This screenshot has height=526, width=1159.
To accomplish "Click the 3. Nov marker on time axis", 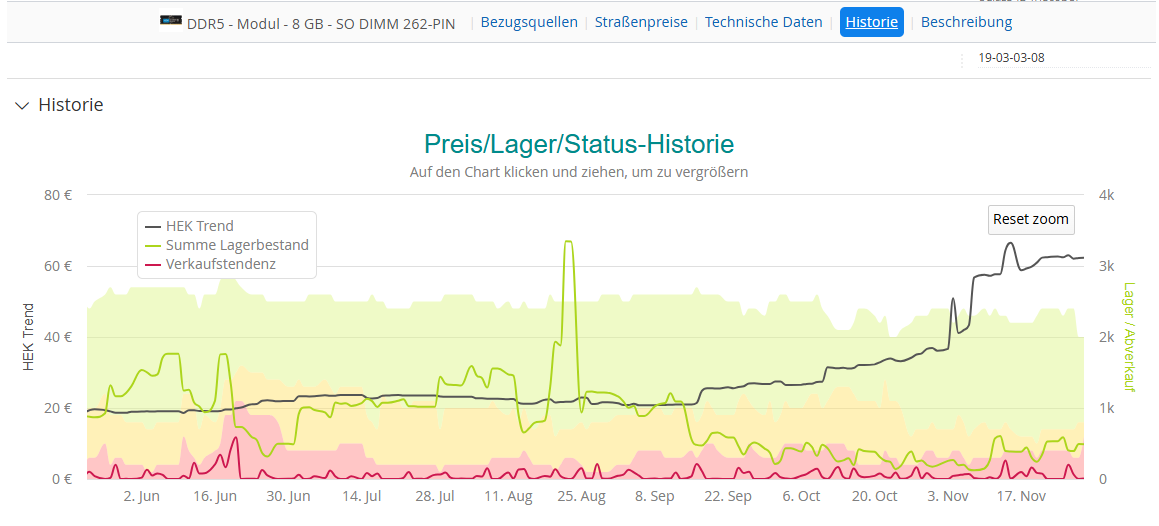I will tap(948, 496).
